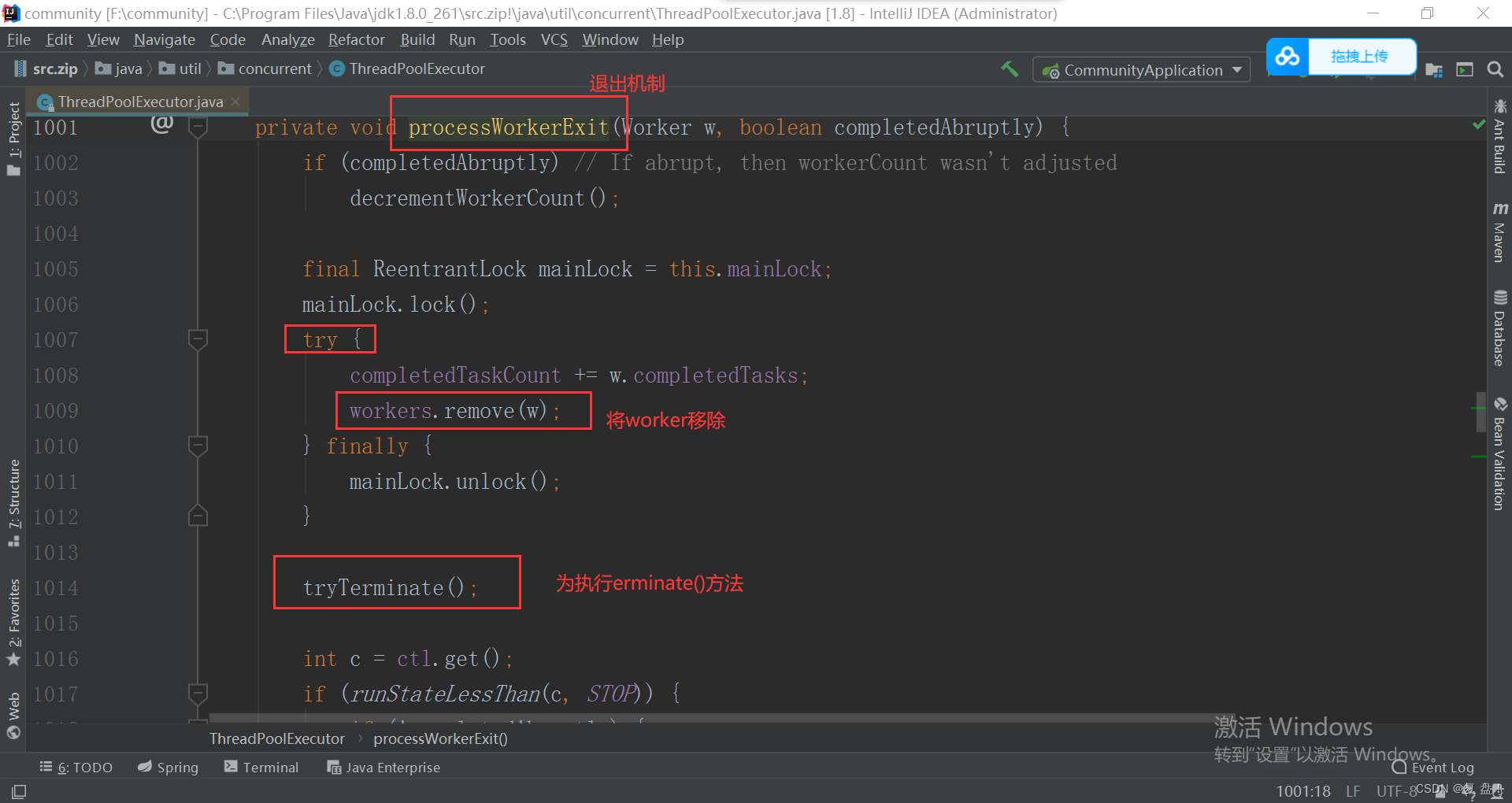The width and height of the screenshot is (1512, 803).
Task: Click the Build Project hammer icon
Action: pos(1010,69)
